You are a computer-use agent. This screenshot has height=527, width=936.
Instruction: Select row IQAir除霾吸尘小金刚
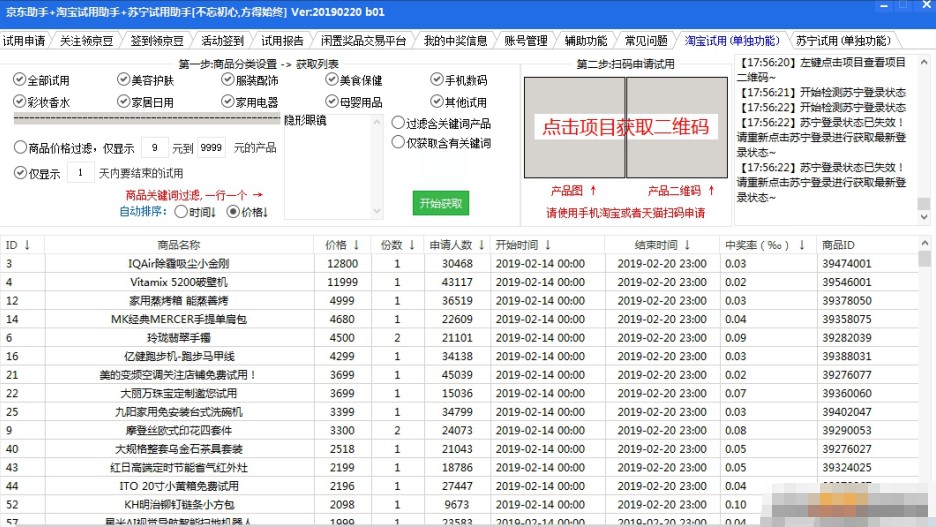pos(459,263)
